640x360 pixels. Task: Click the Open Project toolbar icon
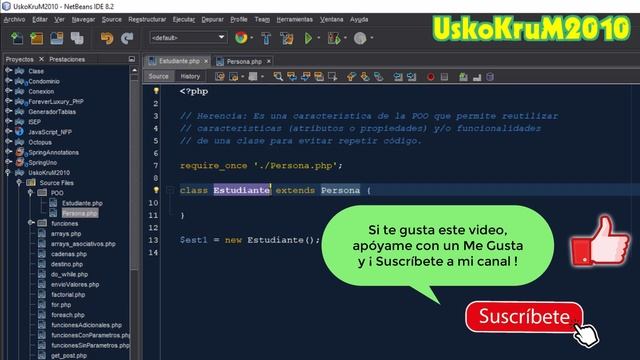coord(56,38)
